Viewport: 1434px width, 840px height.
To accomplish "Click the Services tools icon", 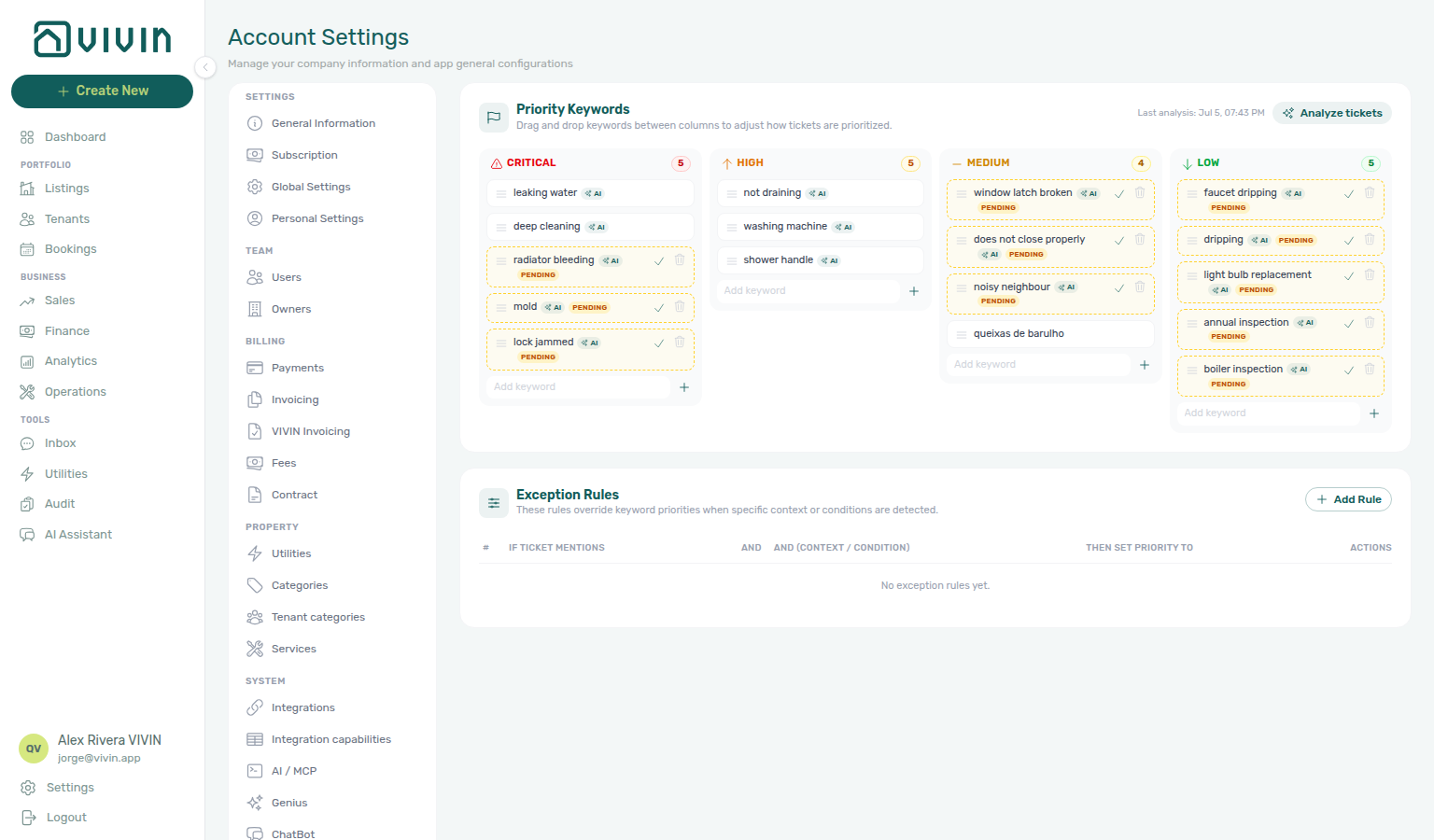I will pos(255,649).
